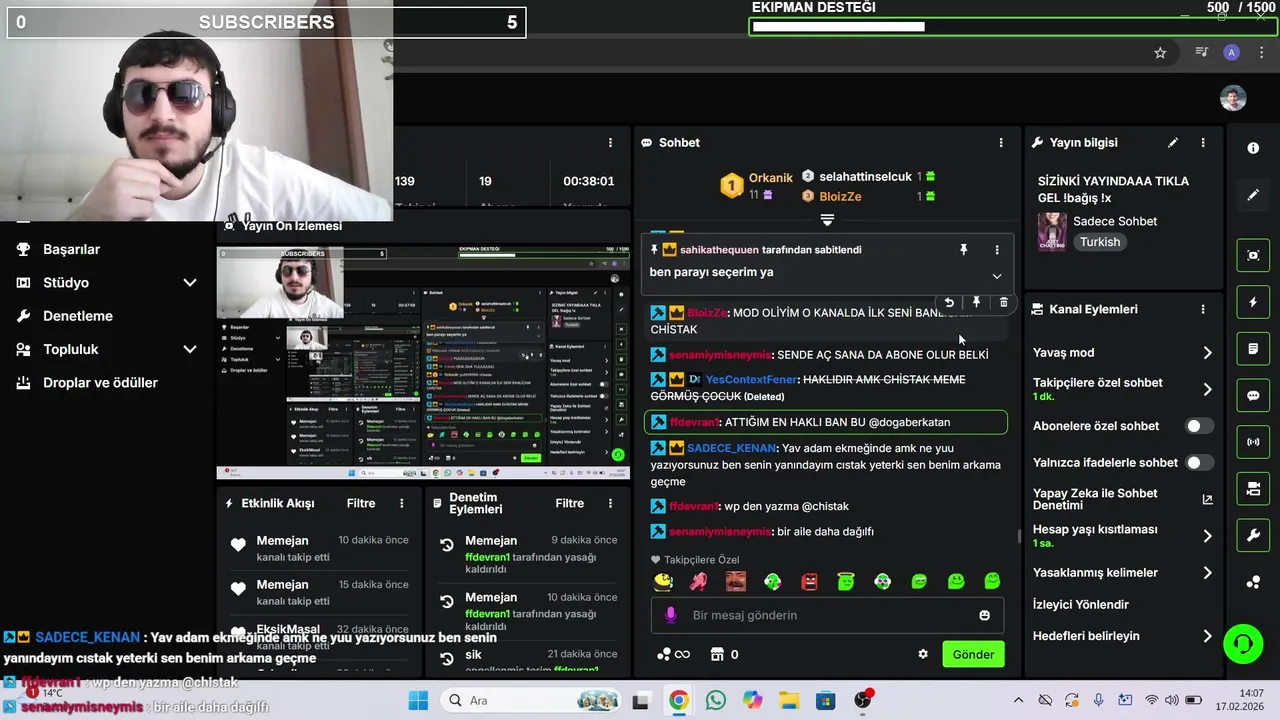The width and height of the screenshot is (1280, 720).
Task: Open Kanal Eylemleri panel options menu
Action: tap(1203, 310)
